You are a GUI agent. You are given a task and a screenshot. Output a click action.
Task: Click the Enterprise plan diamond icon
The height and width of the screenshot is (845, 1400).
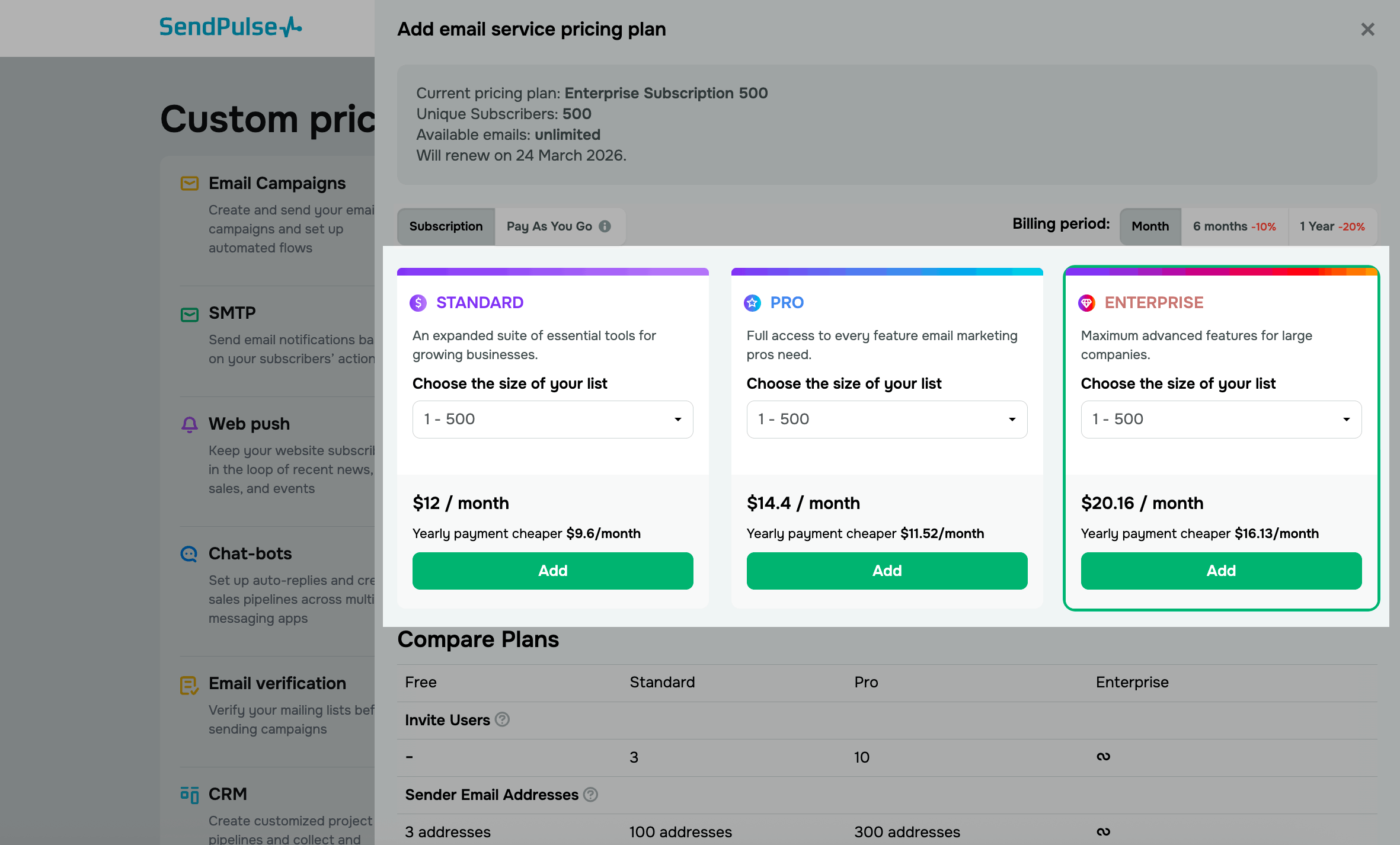coord(1086,303)
